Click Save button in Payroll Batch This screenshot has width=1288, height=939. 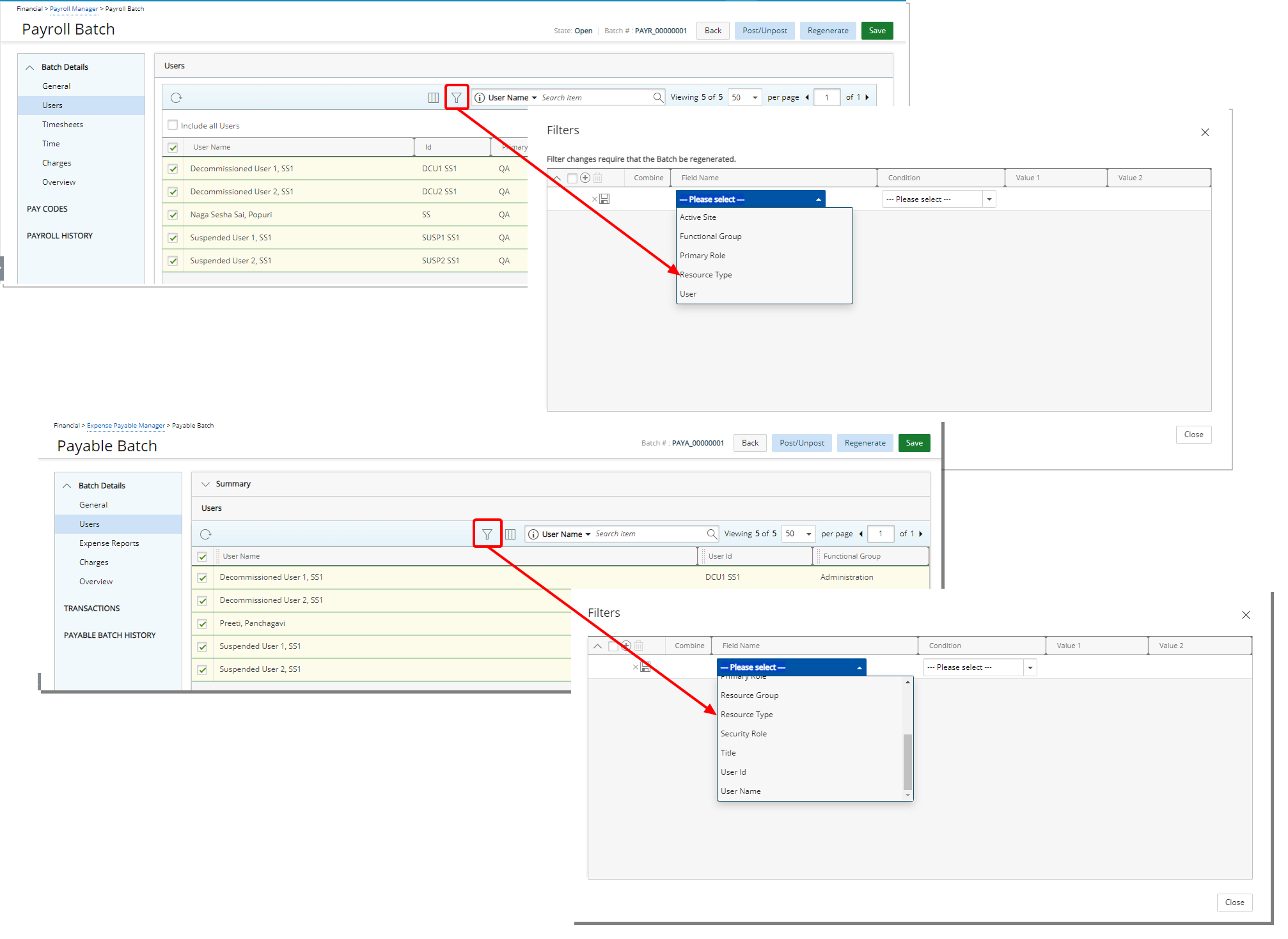[x=877, y=31]
